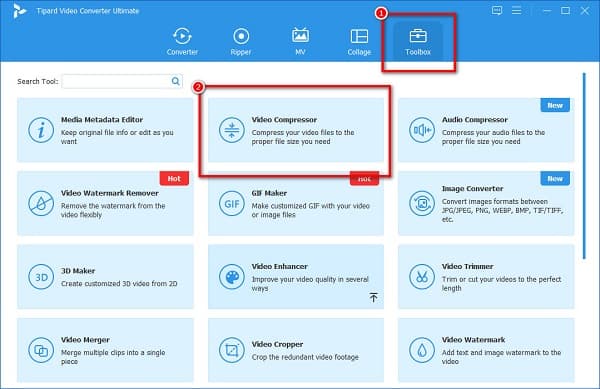
Task: Select the Collage tab
Action: pyautogui.click(x=359, y=41)
